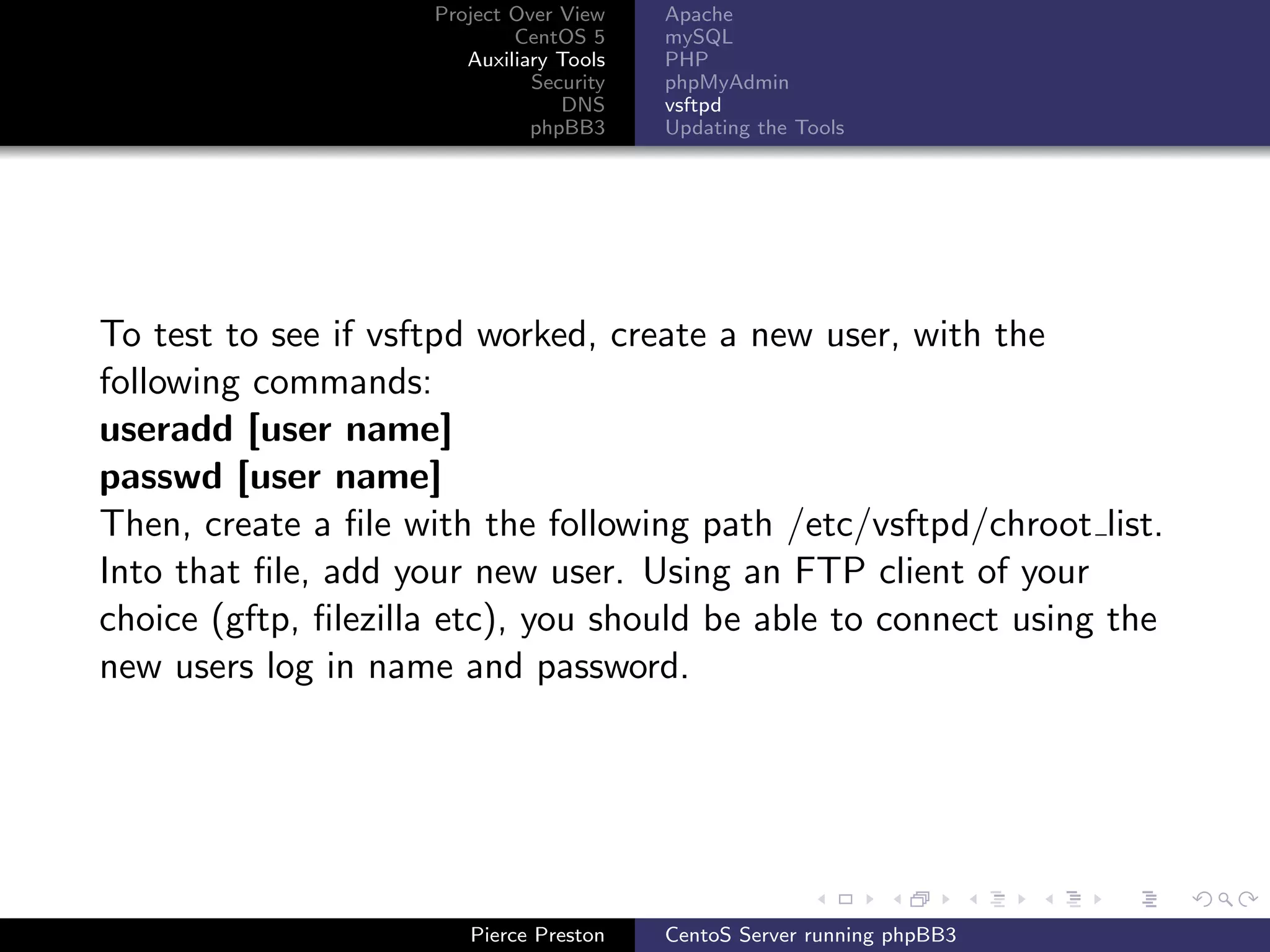Click next section arrow in navigation bar
The height and width of the screenshot is (952, 1270).
[1098, 899]
